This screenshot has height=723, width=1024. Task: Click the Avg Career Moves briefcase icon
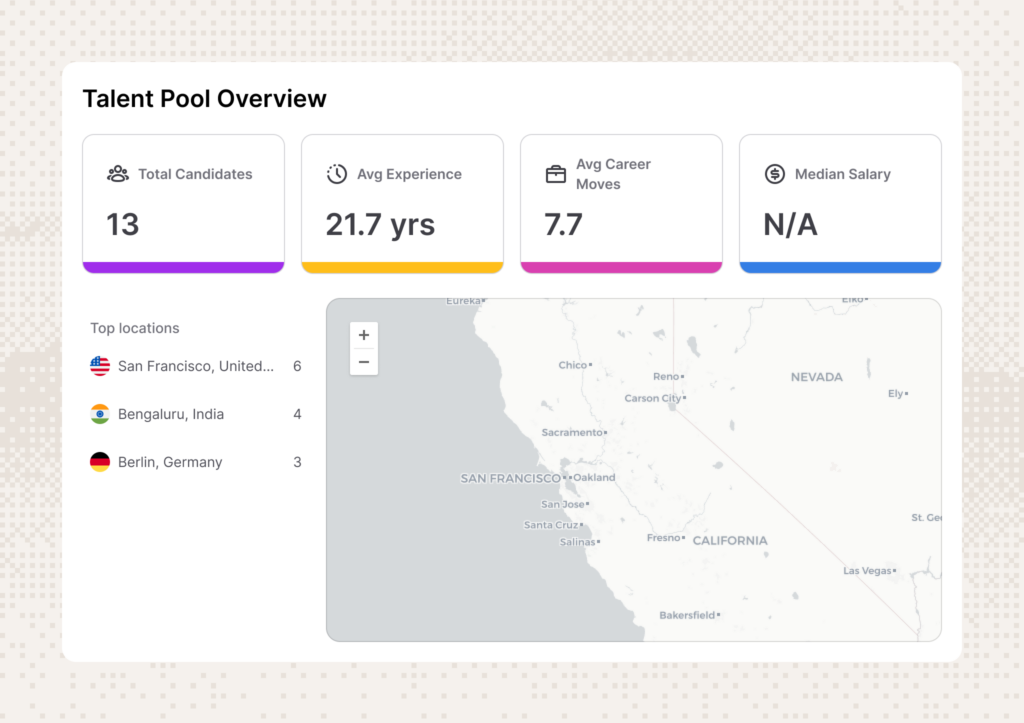(556, 174)
